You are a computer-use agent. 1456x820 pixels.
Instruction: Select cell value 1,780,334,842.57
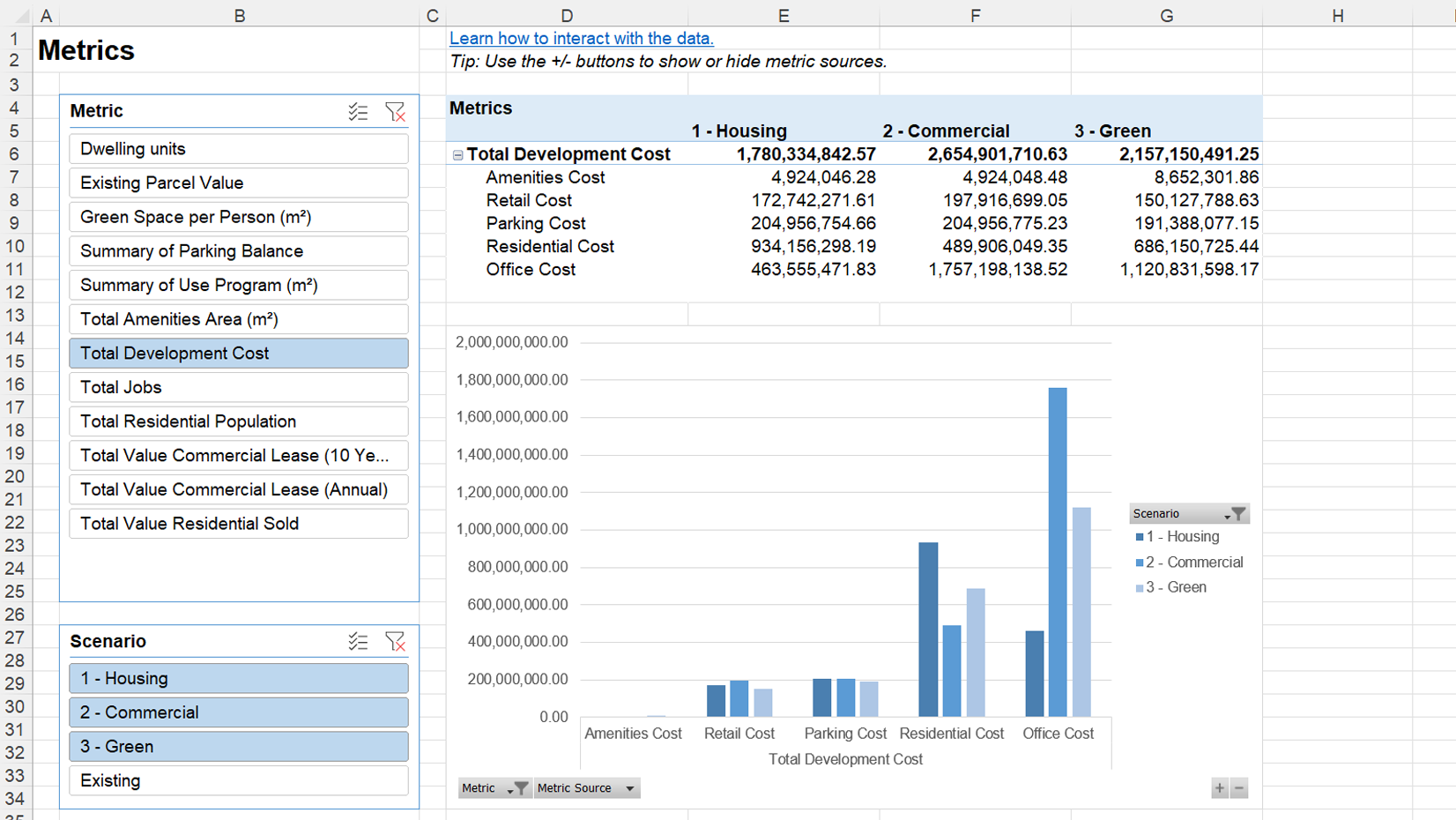(806, 154)
